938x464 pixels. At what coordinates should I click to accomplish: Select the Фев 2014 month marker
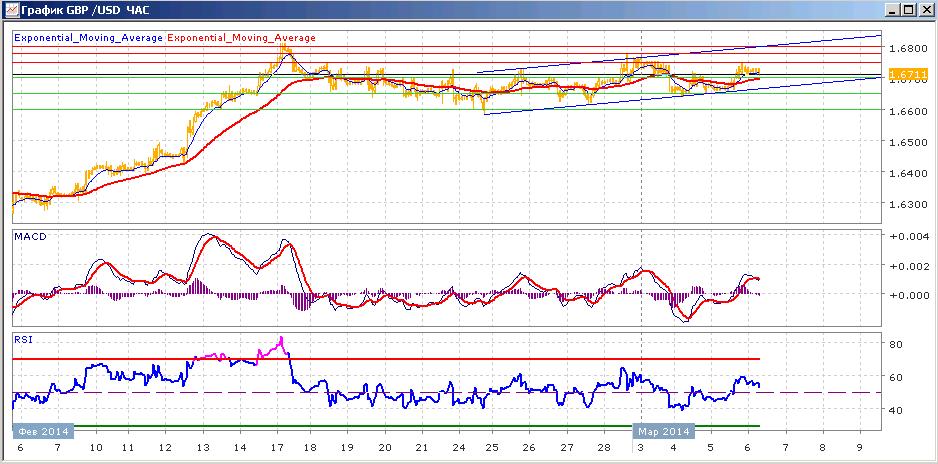pyautogui.click(x=43, y=431)
